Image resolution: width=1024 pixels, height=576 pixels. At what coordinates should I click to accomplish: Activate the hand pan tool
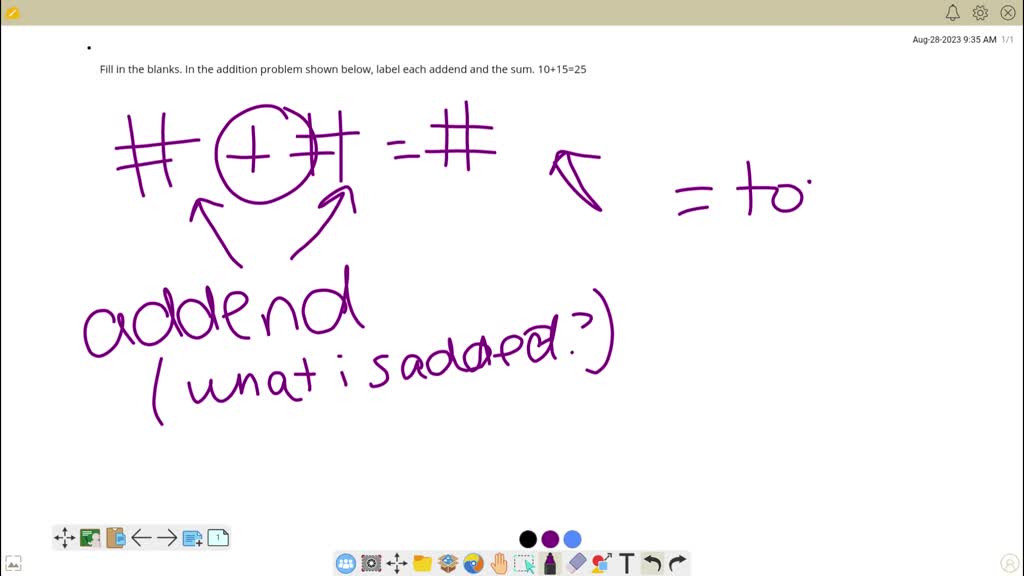point(498,563)
